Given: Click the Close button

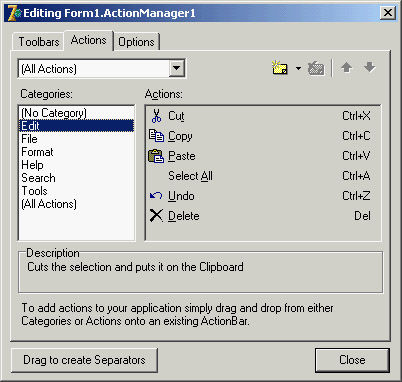Looking at the screenshot, I should (352, 360).
